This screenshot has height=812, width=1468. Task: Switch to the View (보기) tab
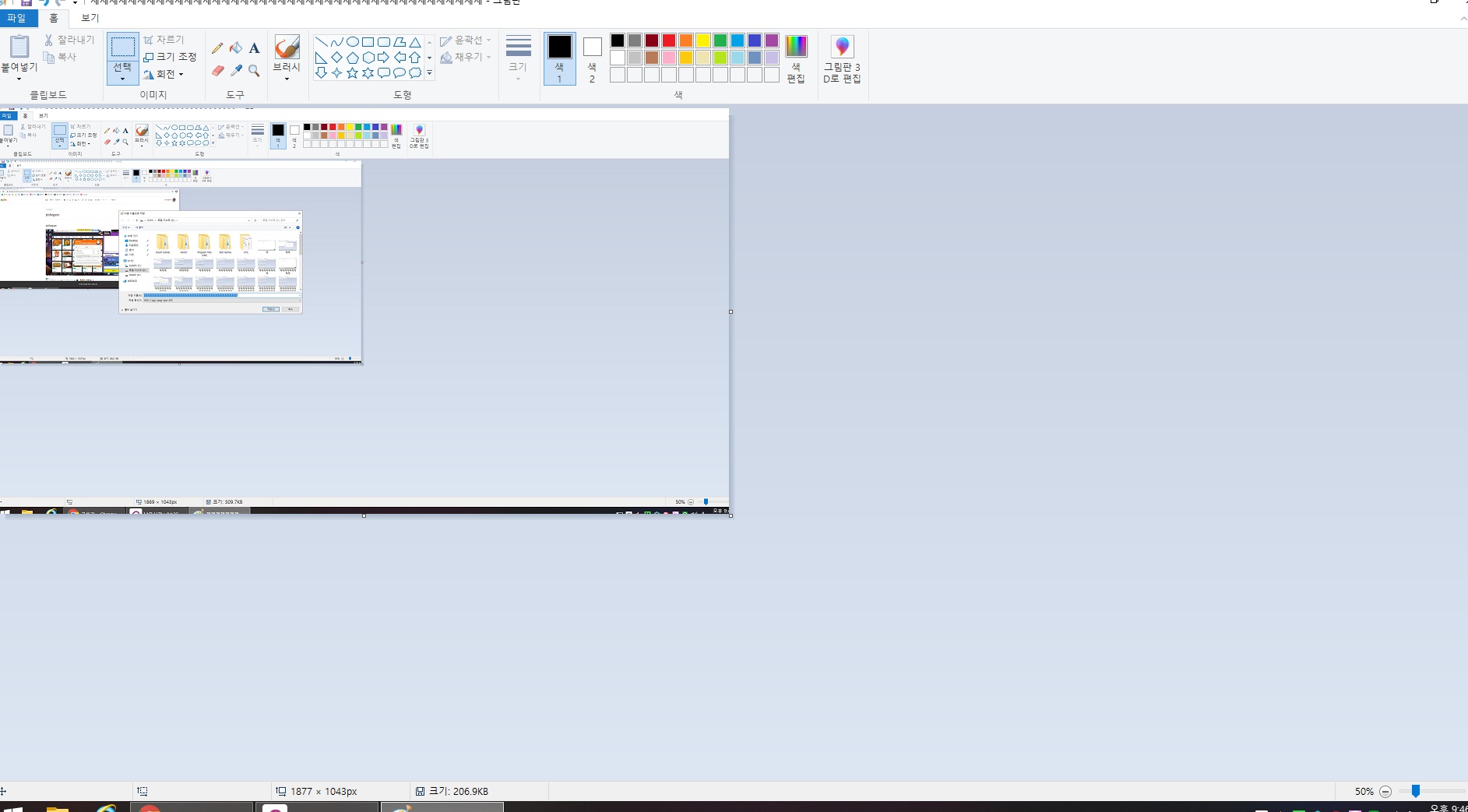(x=90, y=18)
